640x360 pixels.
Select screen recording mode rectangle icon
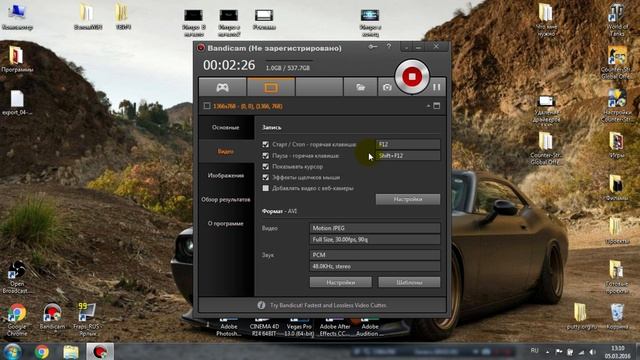(271, 87)
